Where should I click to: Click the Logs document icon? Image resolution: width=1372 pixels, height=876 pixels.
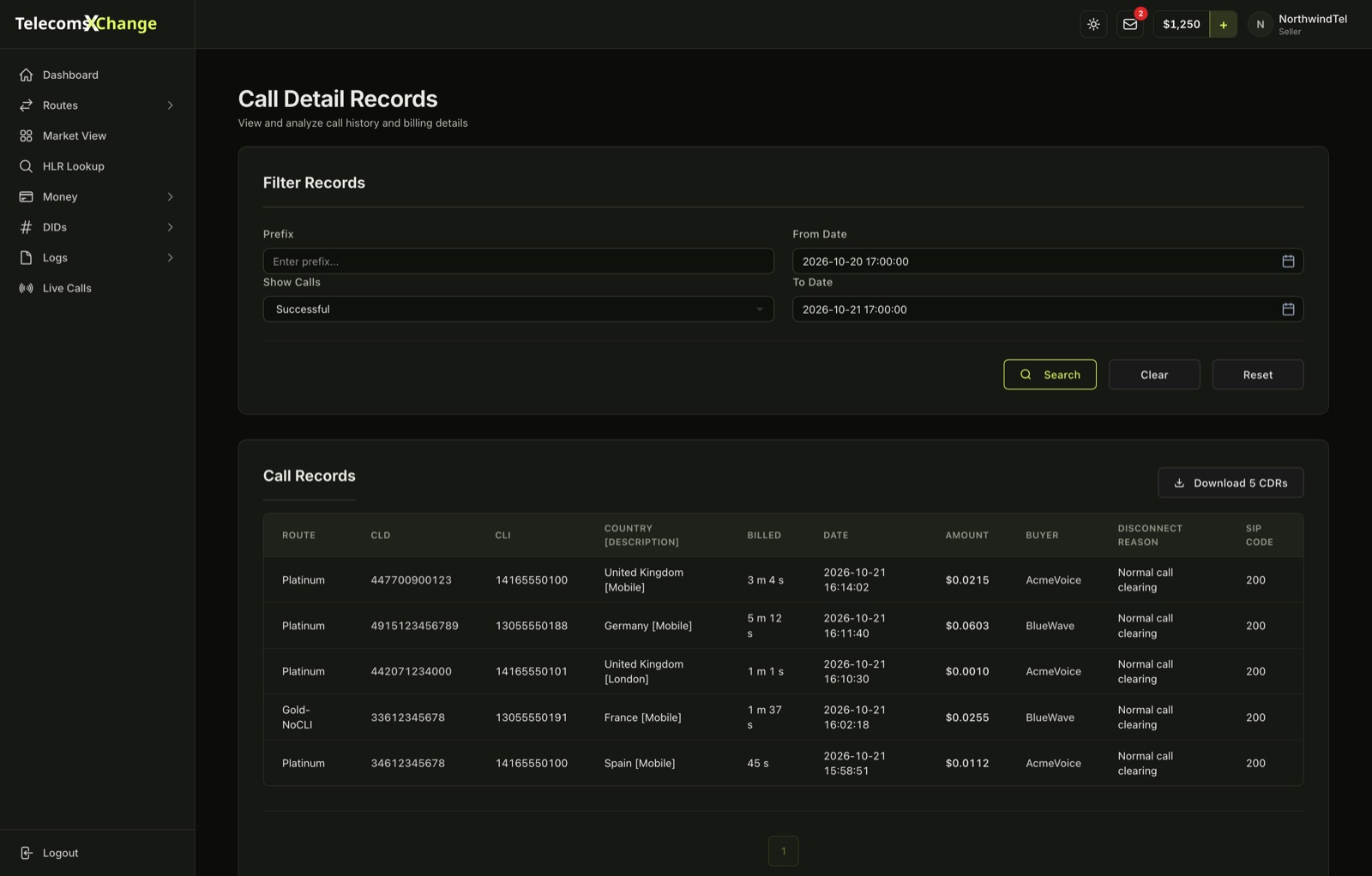point(26,257)
